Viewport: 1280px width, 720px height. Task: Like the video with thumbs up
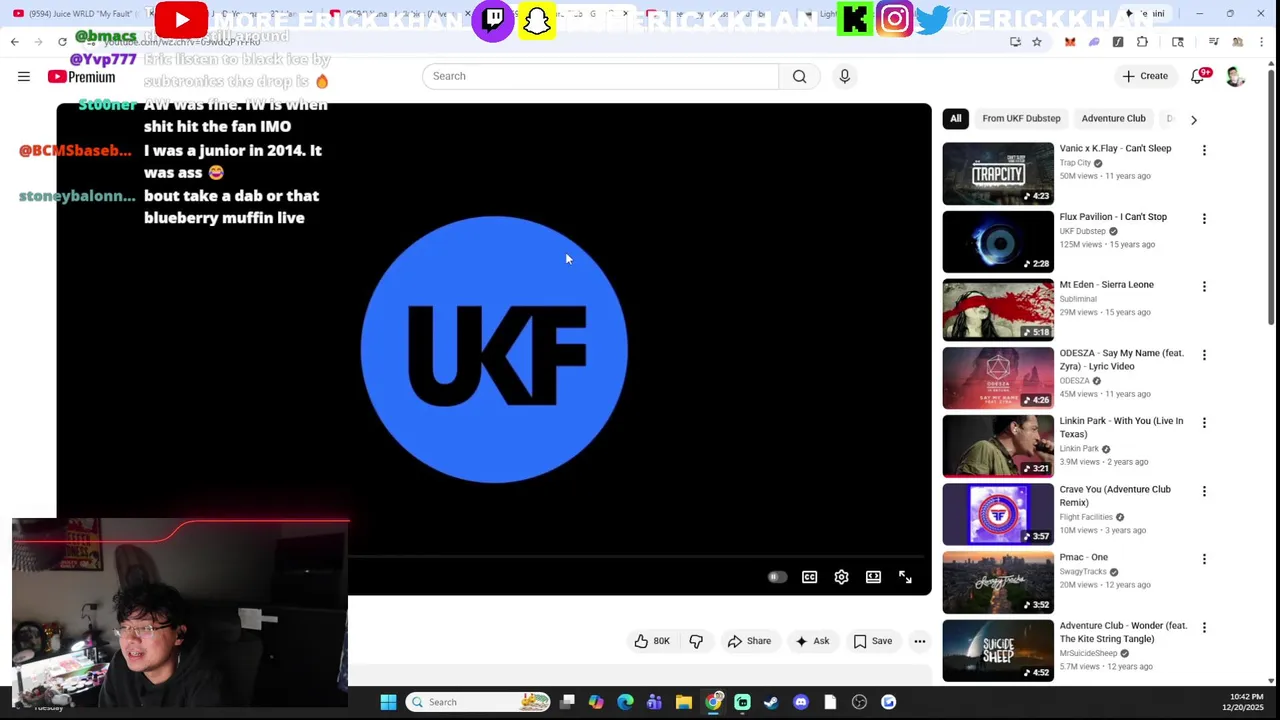[651, 641]
